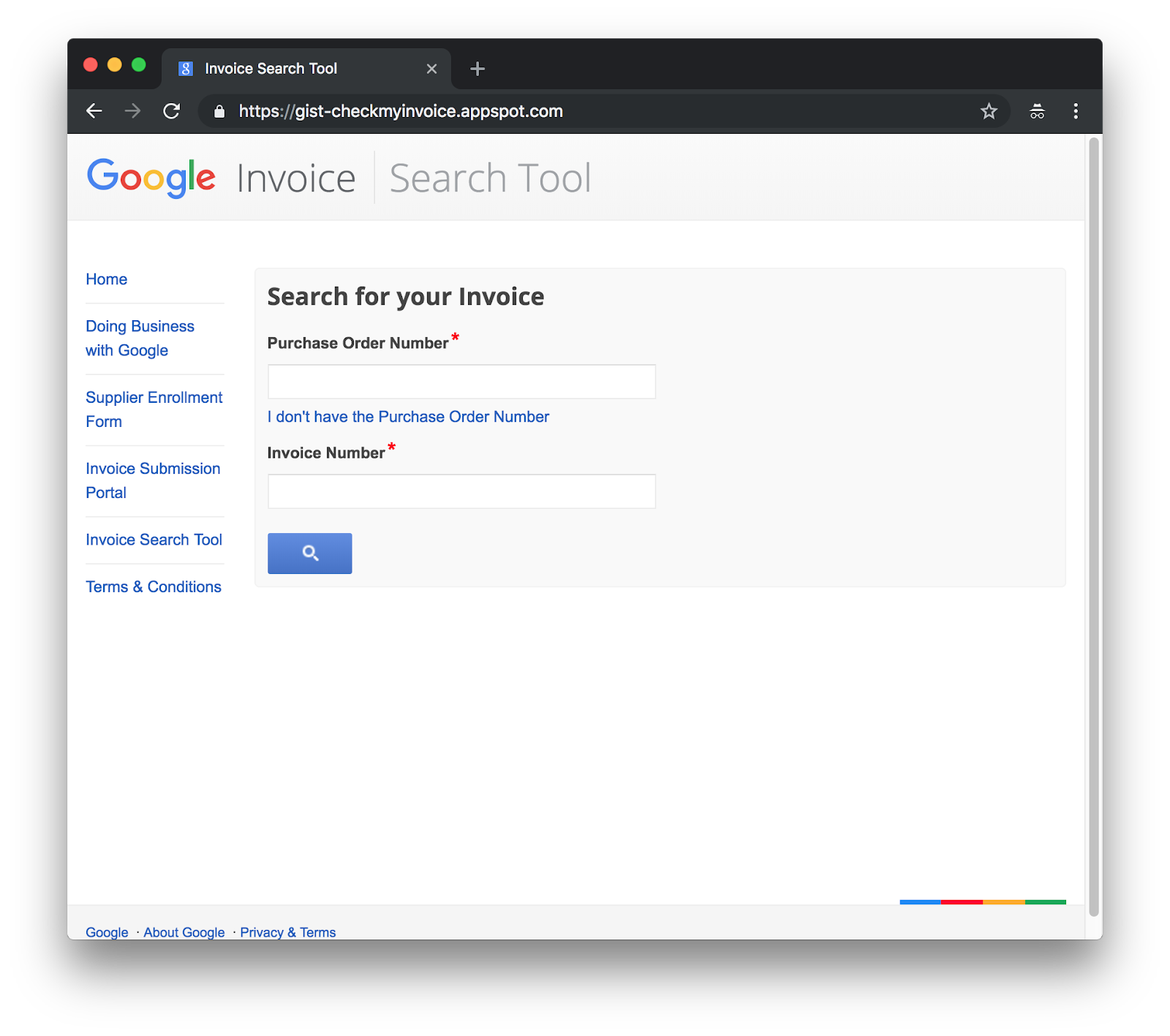
Task: Click the "Invoice Number" label
Action: pyautogui.click(x=326, y=453)
